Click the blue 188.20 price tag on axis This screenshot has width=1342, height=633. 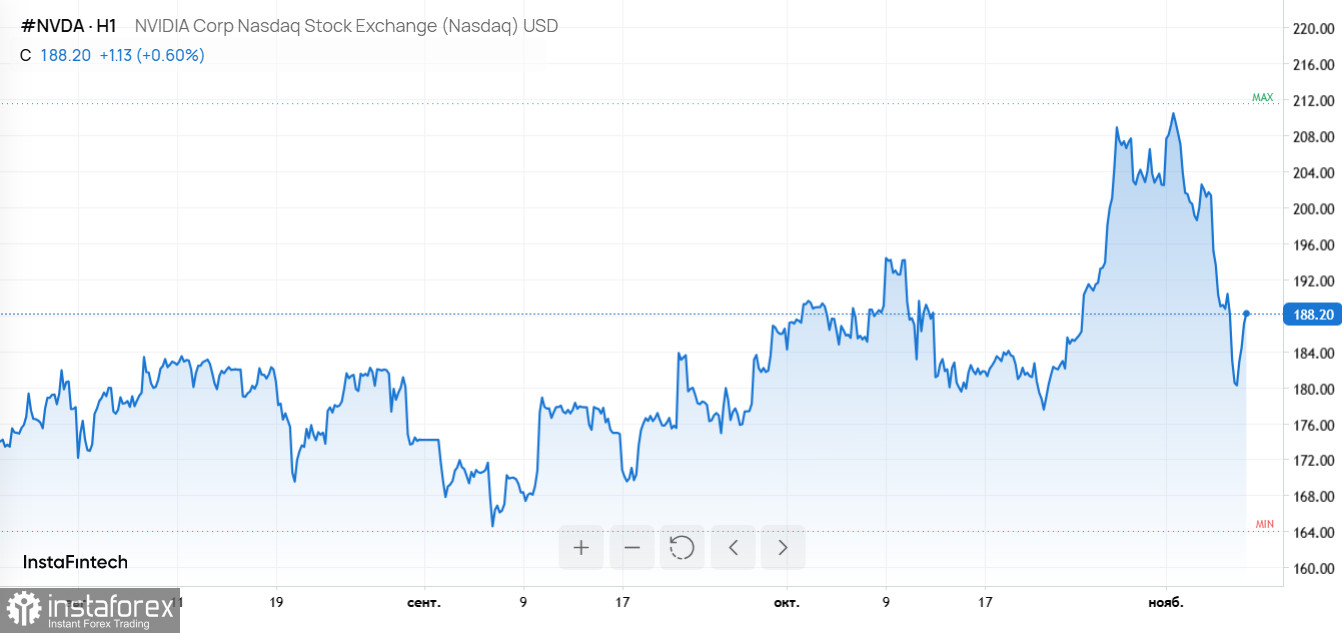click(1313, 315)
